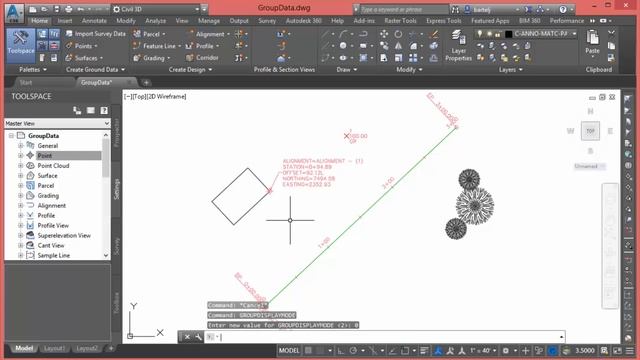Toggle MODEL space button in status bar
The width and height of the screenshot is (640, 360).
coord(289,351)
